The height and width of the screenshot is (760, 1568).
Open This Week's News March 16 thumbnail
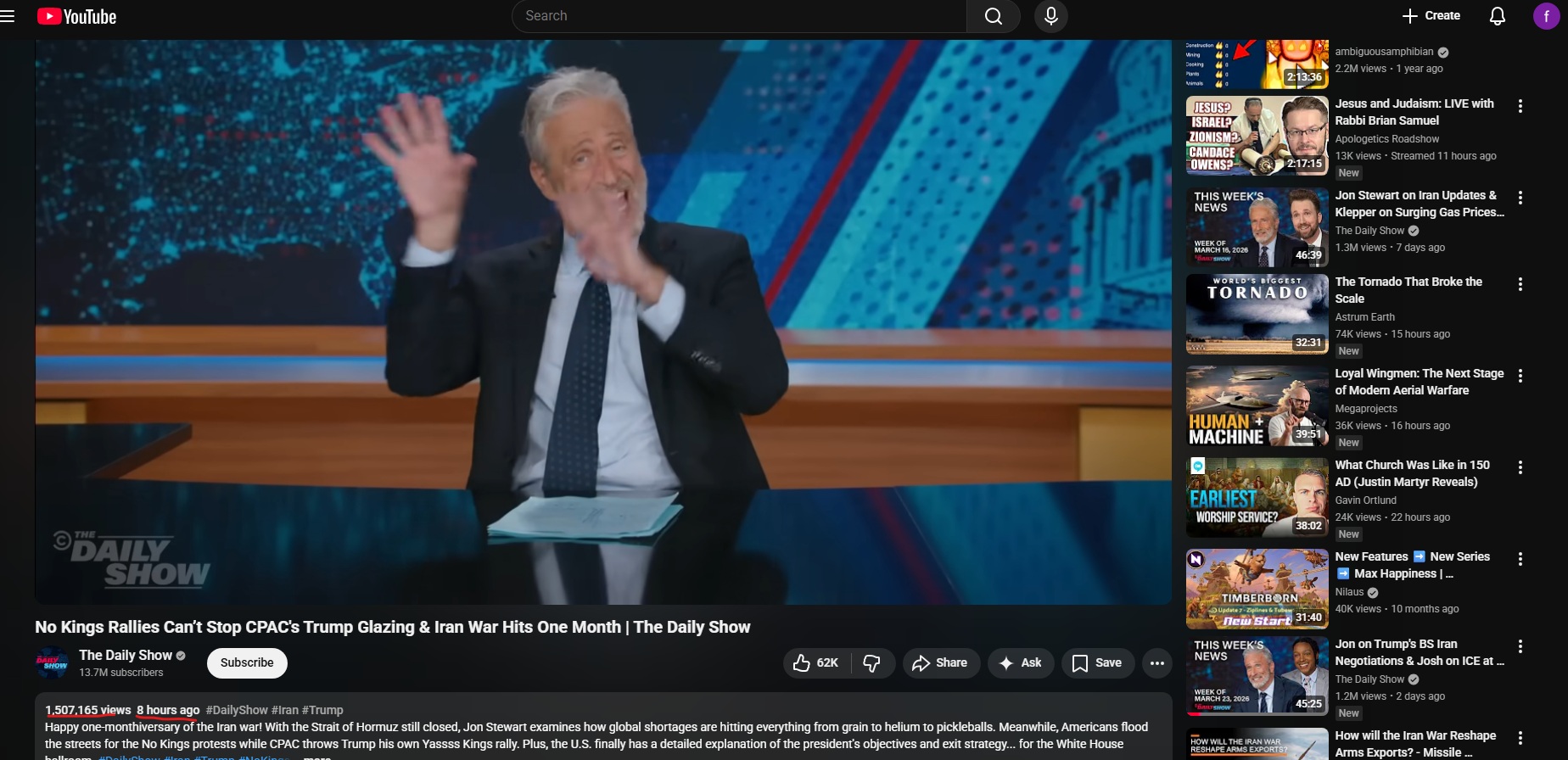click(x=1257, y=227)
